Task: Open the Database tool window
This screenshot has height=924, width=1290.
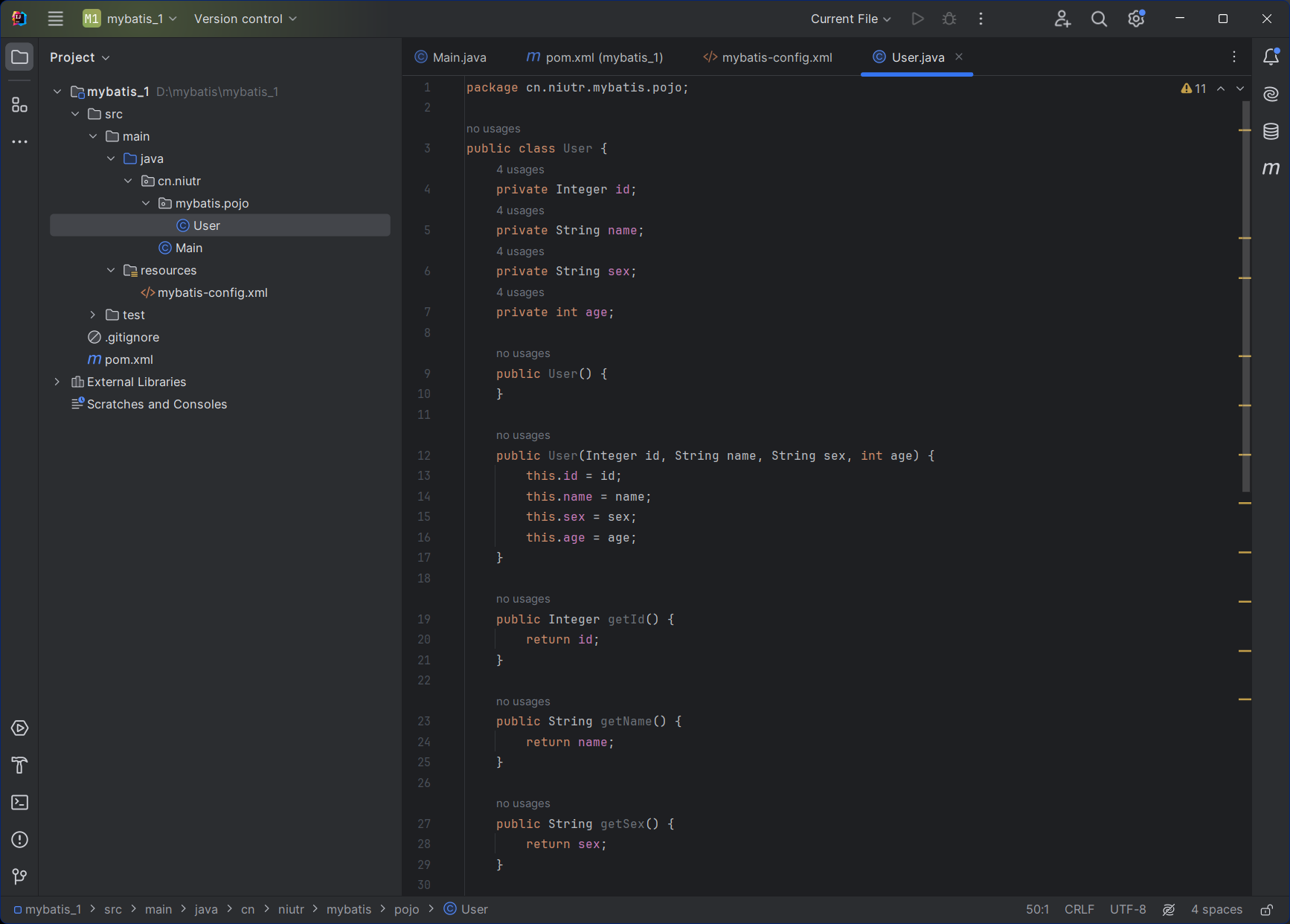Action: click(1271, 132)
